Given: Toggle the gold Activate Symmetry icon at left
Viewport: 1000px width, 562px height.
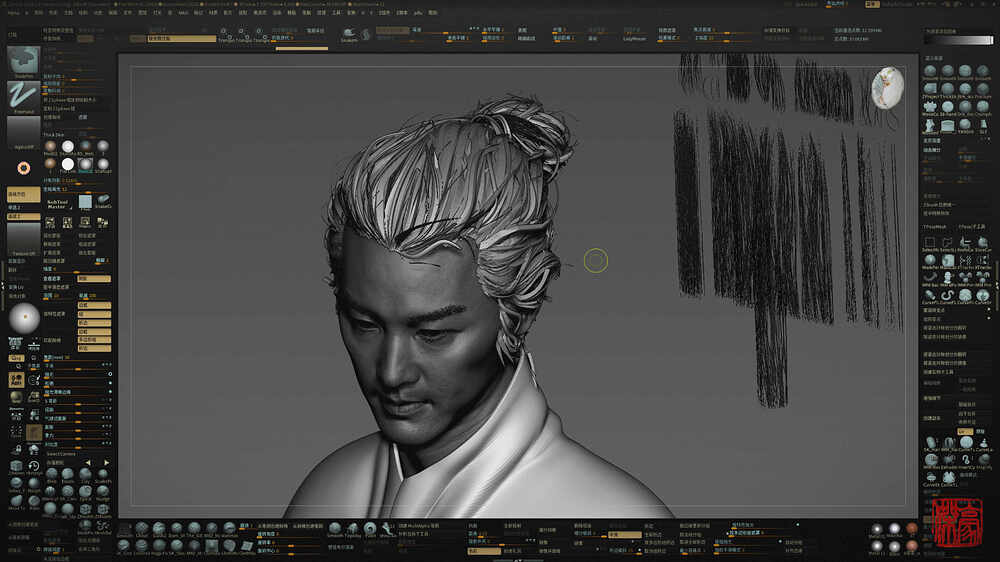Looking at the screenshot, I should coord(16,380).
